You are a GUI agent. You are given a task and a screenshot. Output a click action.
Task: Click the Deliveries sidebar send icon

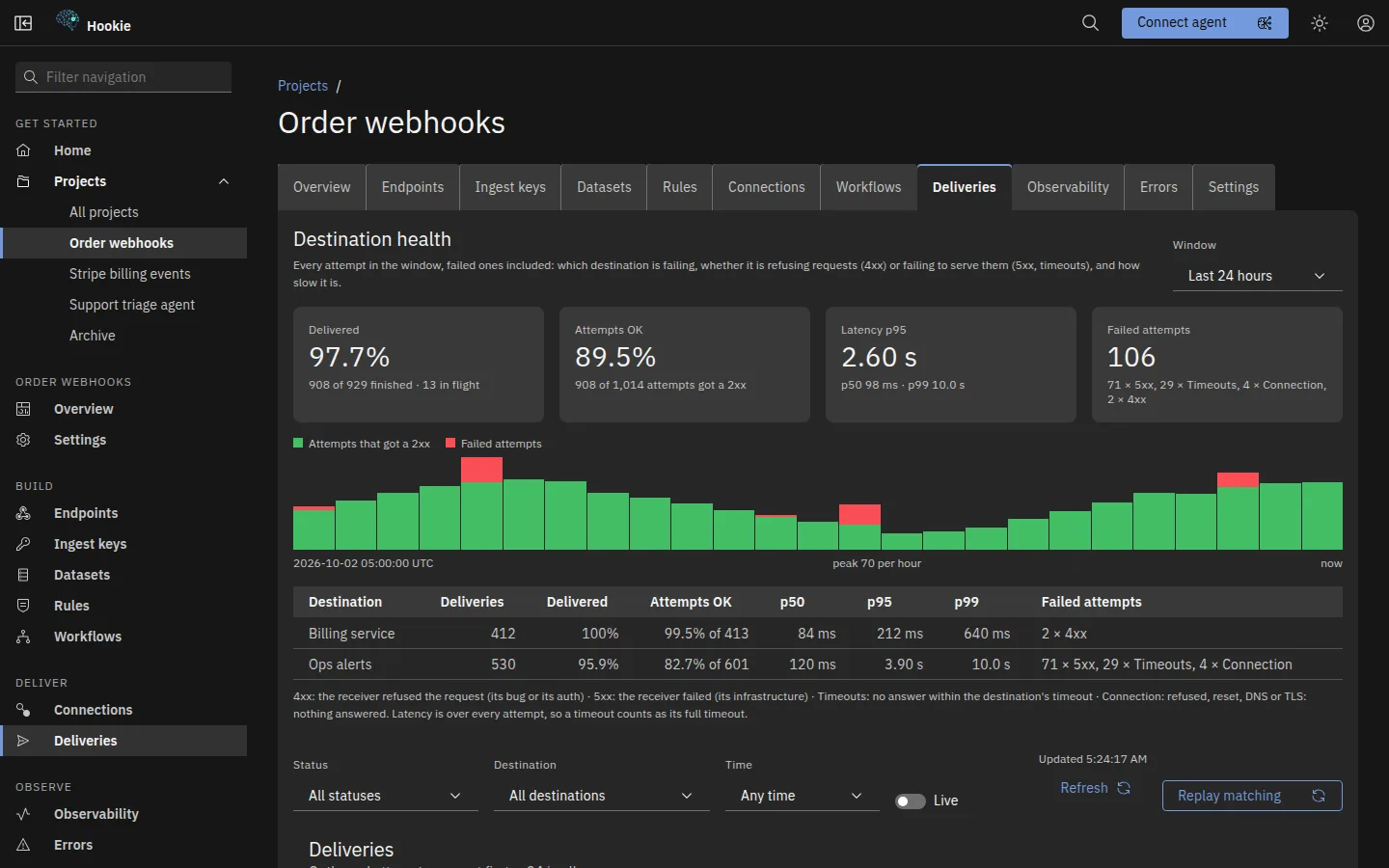(23, 741)
